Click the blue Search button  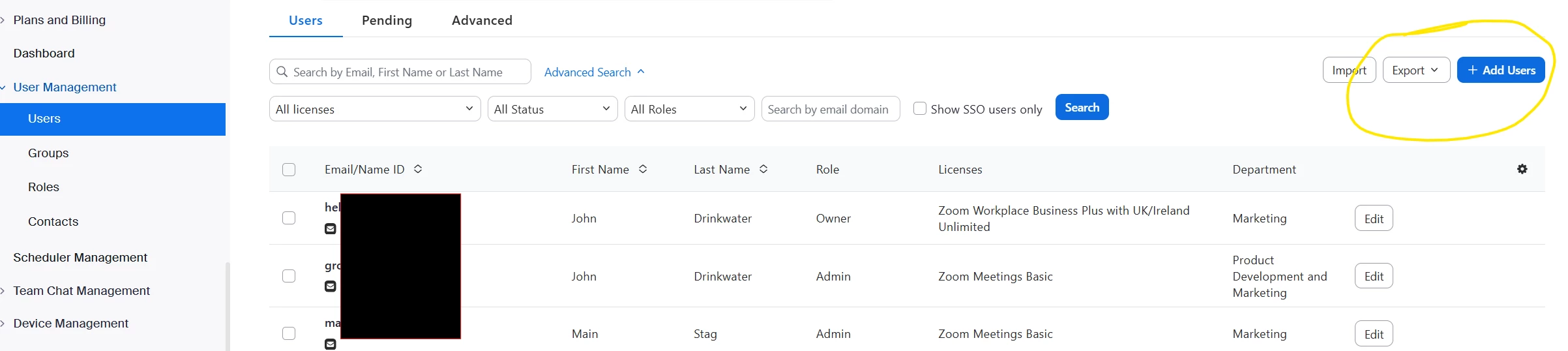(x=1082, y=108)
